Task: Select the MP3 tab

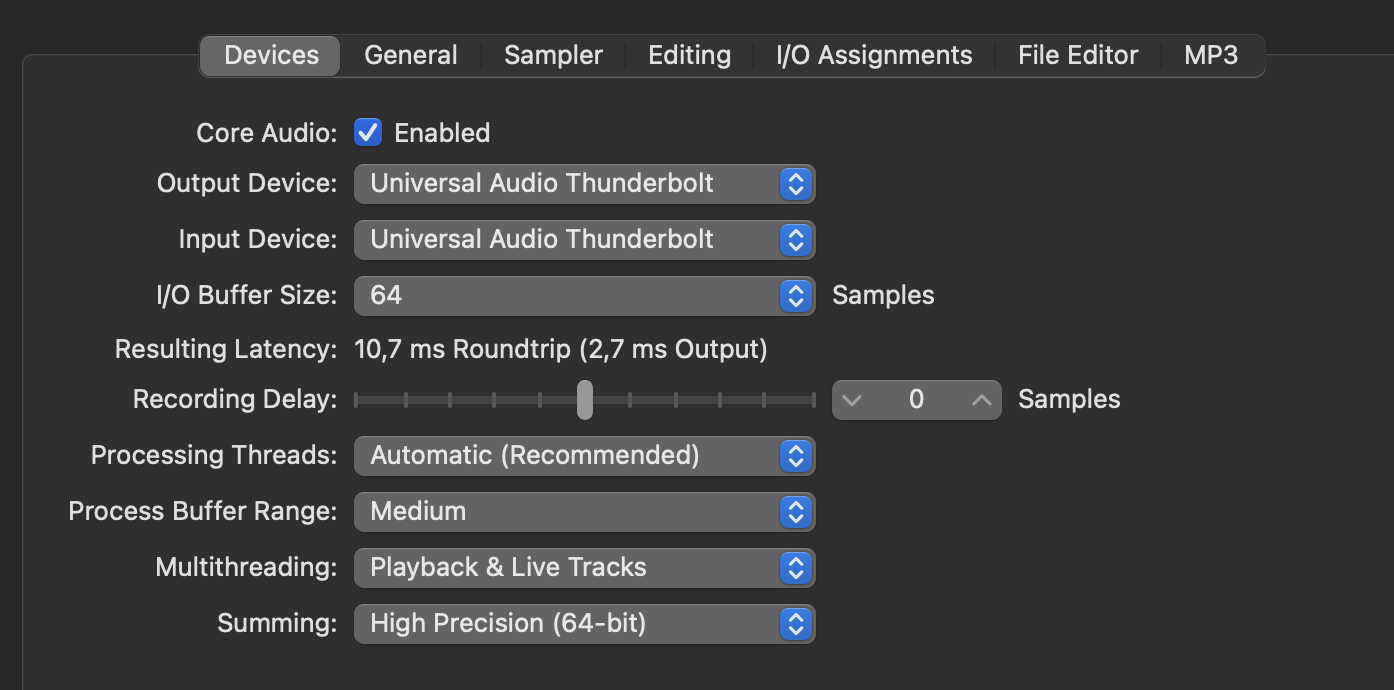Action: click(x=1211, y=56)
